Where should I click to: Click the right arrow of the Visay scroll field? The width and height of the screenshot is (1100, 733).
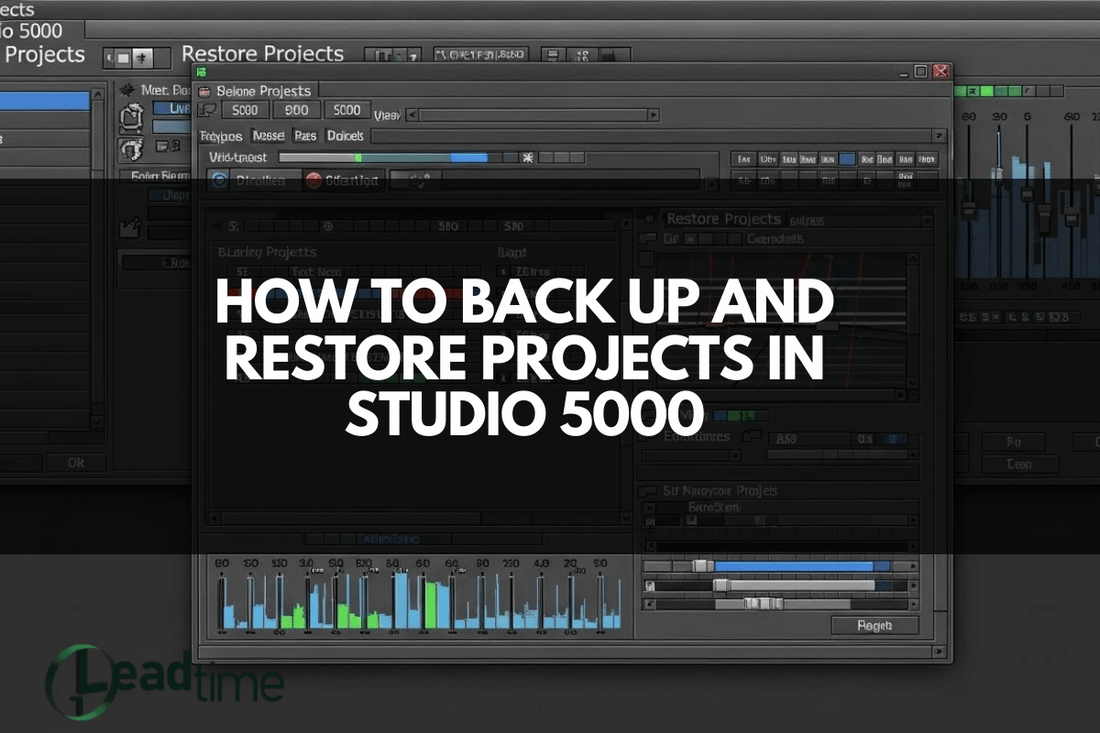point(653,115)
